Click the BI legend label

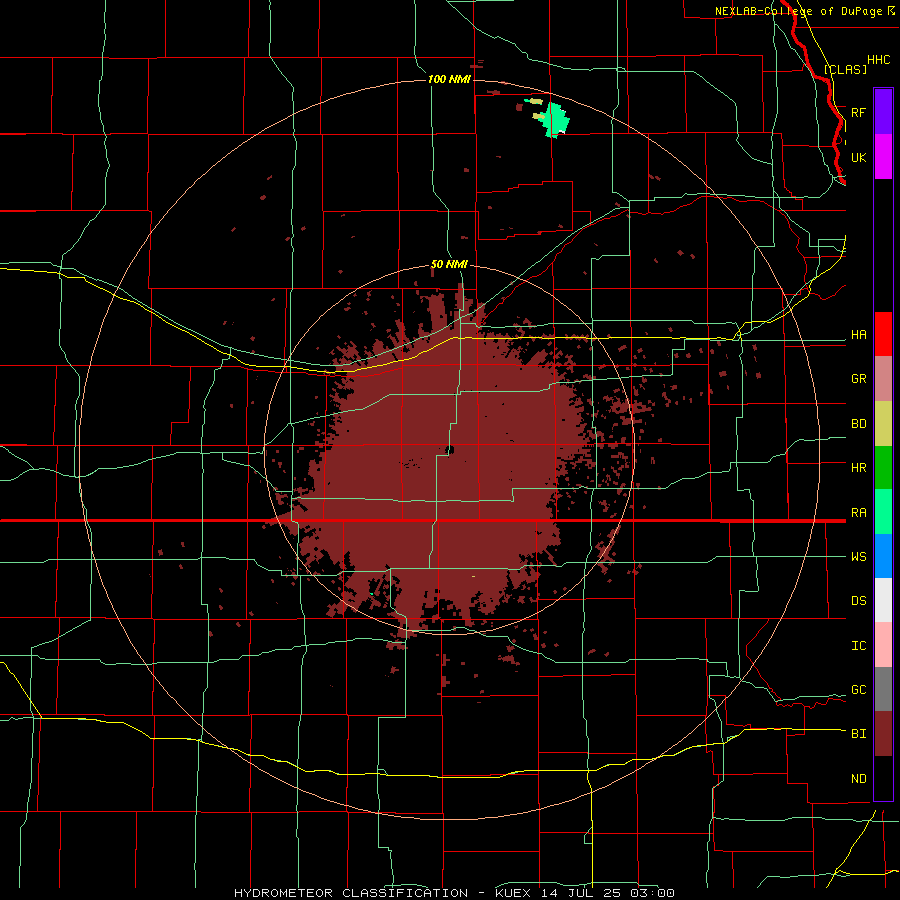click(858, 734)
